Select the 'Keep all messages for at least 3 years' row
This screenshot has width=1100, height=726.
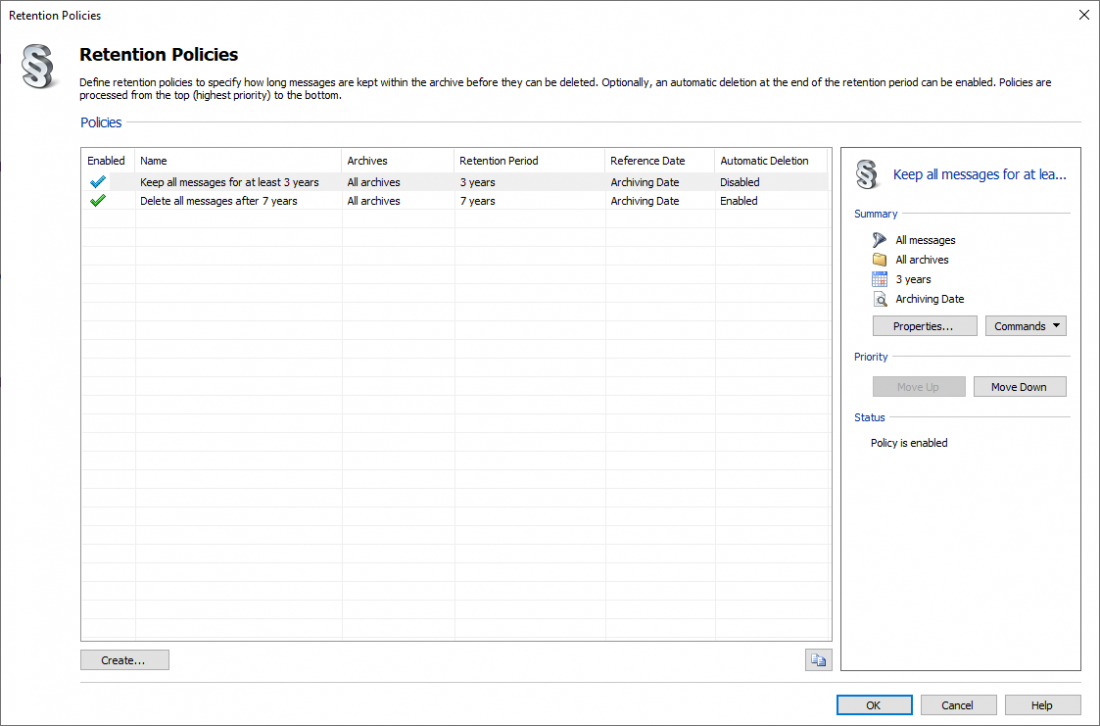point(229,182)
